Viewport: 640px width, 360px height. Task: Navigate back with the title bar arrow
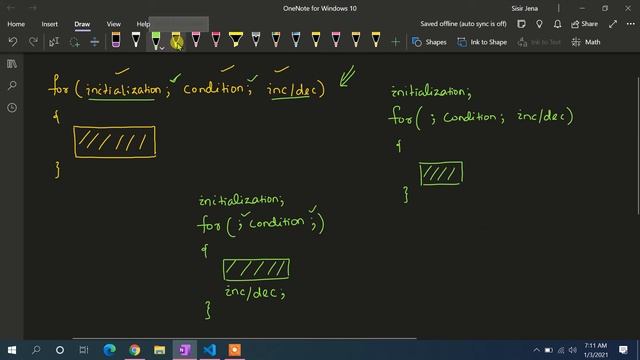[x=11, y=8]
